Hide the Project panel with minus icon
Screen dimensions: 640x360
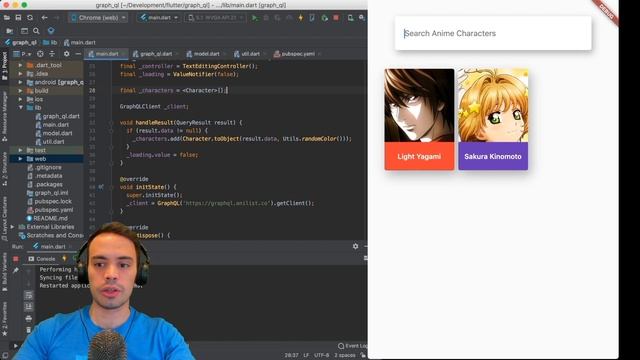78,54
